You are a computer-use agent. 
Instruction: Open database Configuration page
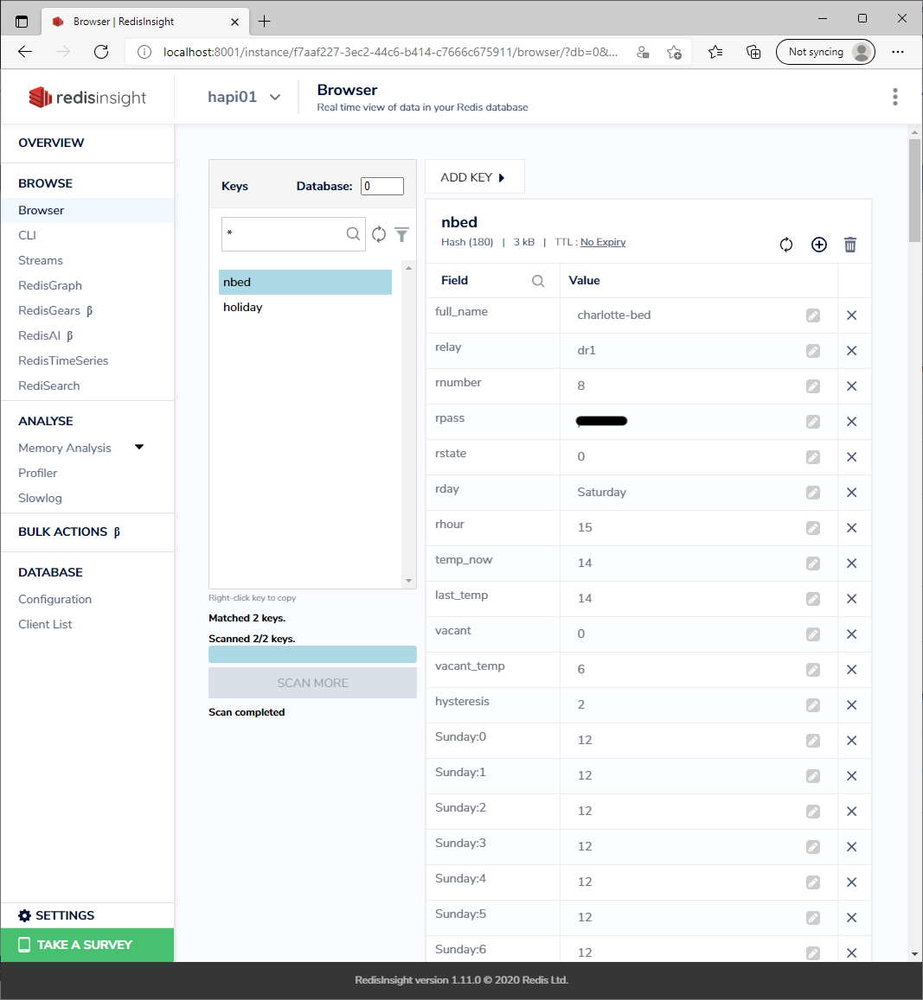(55, 599)
